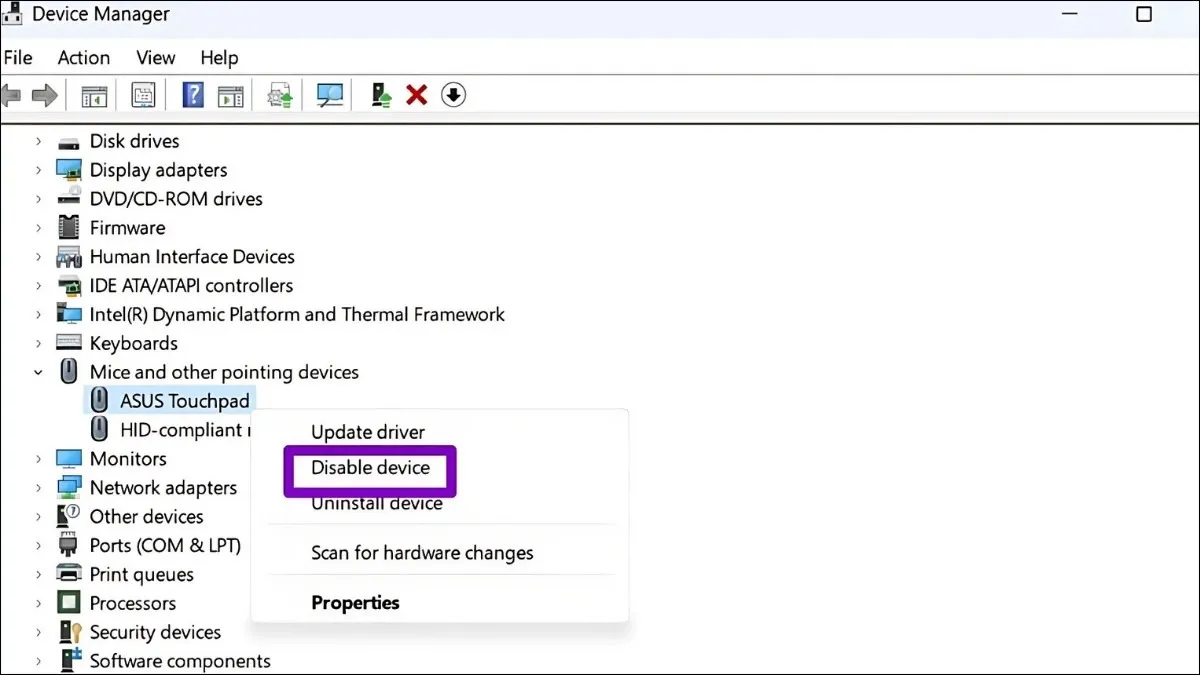This screenshot has width=1200, height=675.
Task: Click the Forward arrow in the toolbar
Action: click(45, 95)
